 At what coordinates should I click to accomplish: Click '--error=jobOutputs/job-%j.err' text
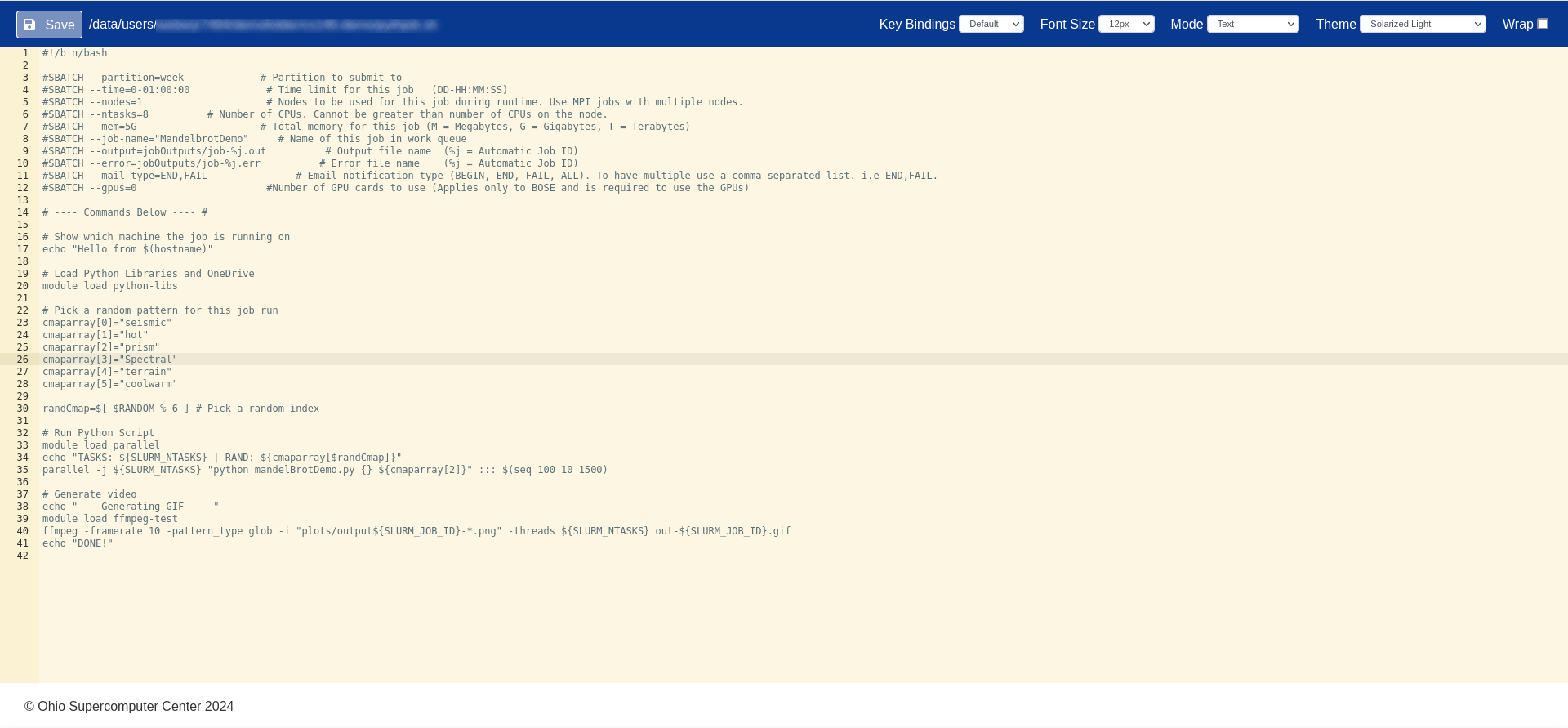pos(176,163)
